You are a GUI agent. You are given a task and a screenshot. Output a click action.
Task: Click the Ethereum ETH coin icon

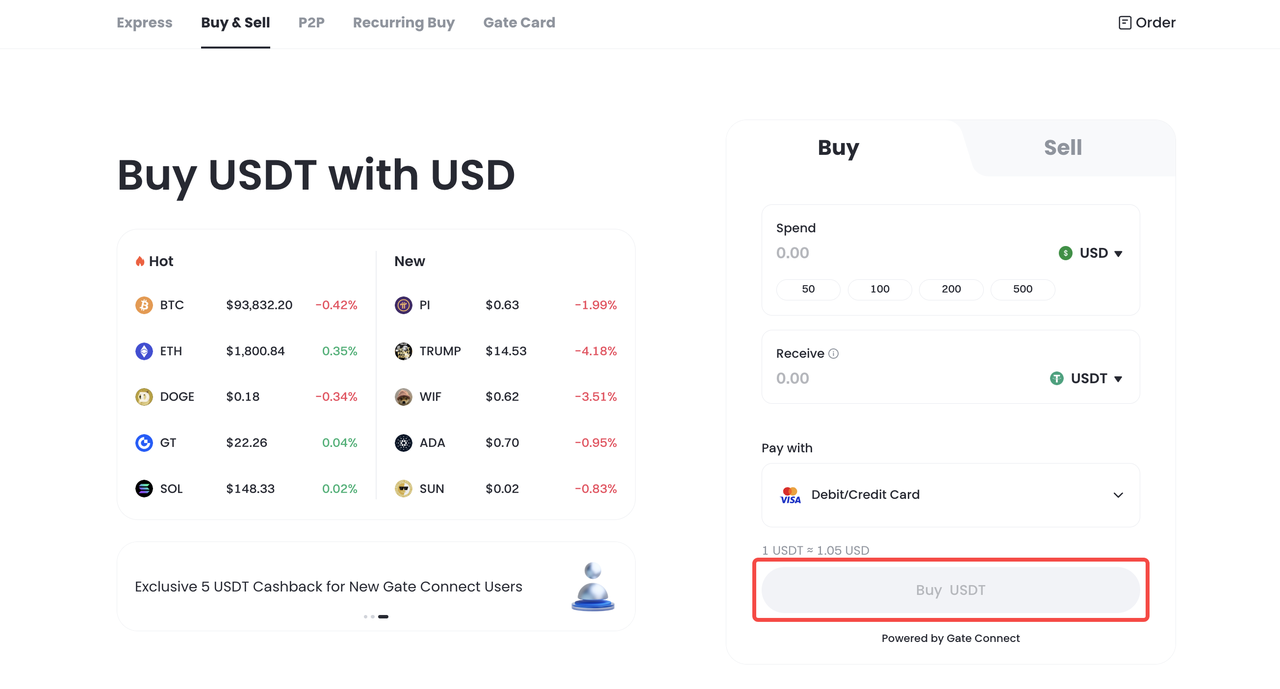tap(144, 351)
